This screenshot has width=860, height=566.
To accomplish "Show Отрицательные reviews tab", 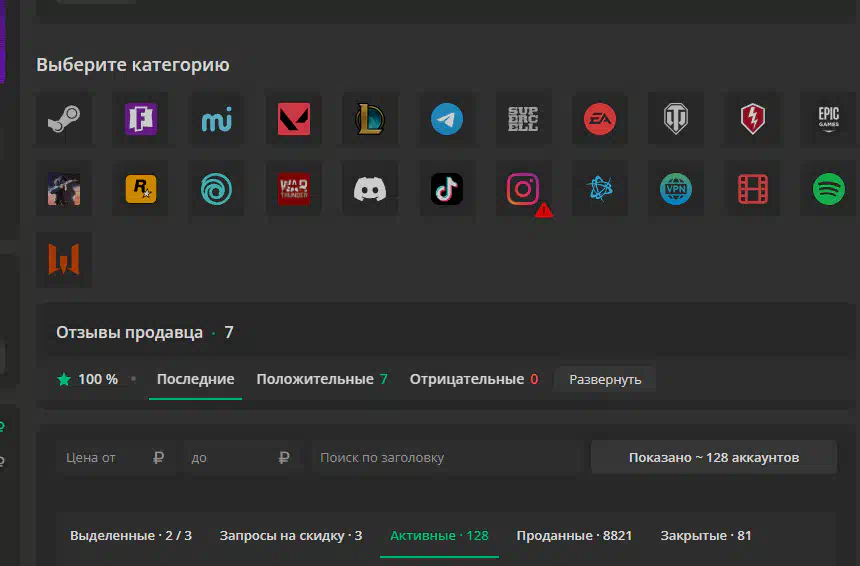I will [x=474, y=380].
